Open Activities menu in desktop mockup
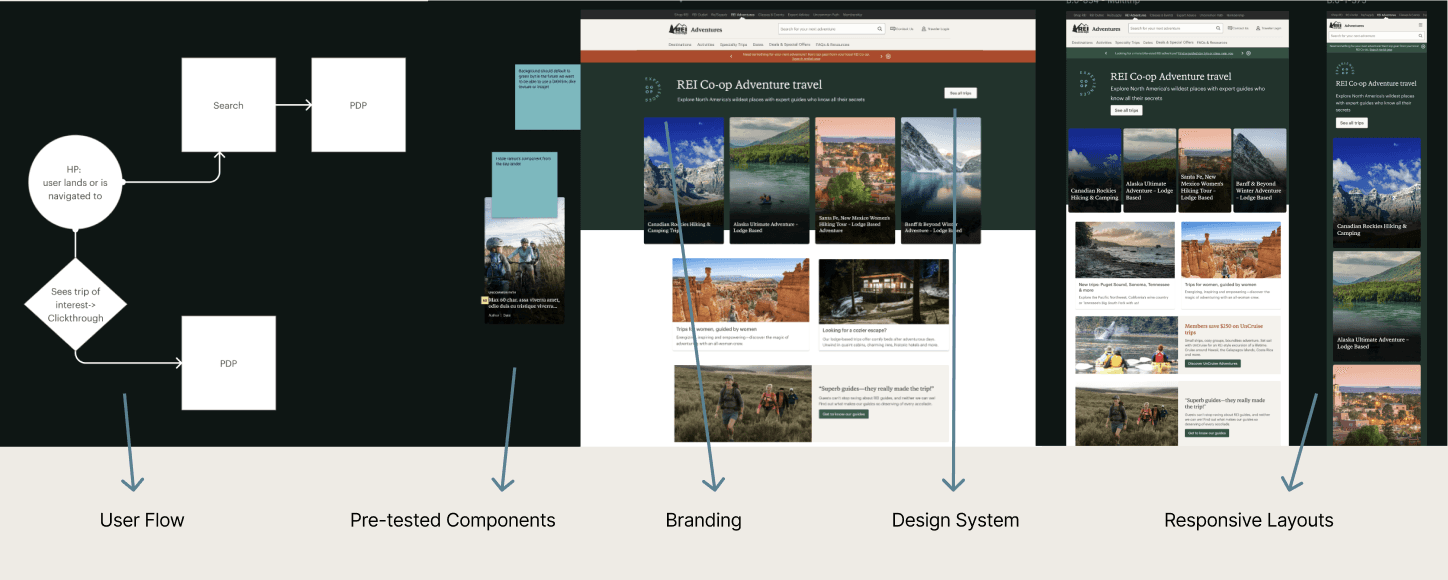 click(x=706, y=44)
